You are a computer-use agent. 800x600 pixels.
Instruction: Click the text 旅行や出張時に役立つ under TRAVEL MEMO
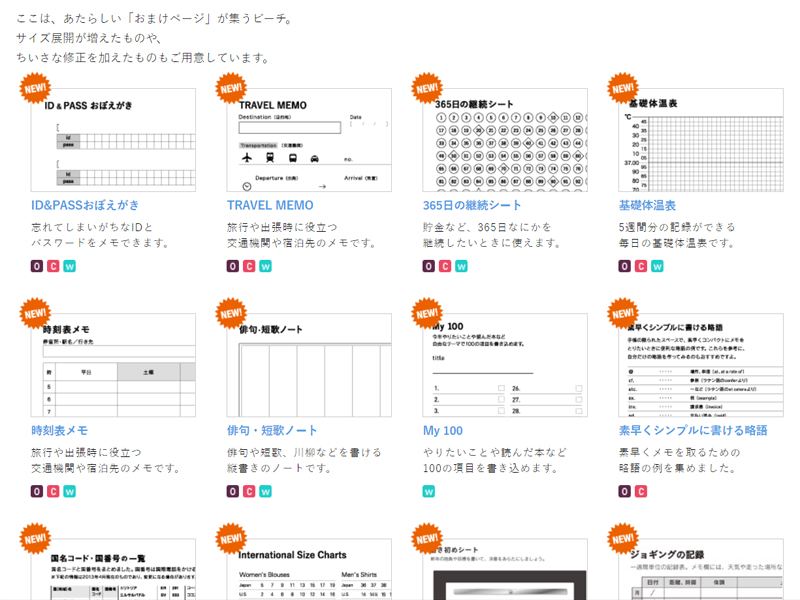click(x=282, y=227)
